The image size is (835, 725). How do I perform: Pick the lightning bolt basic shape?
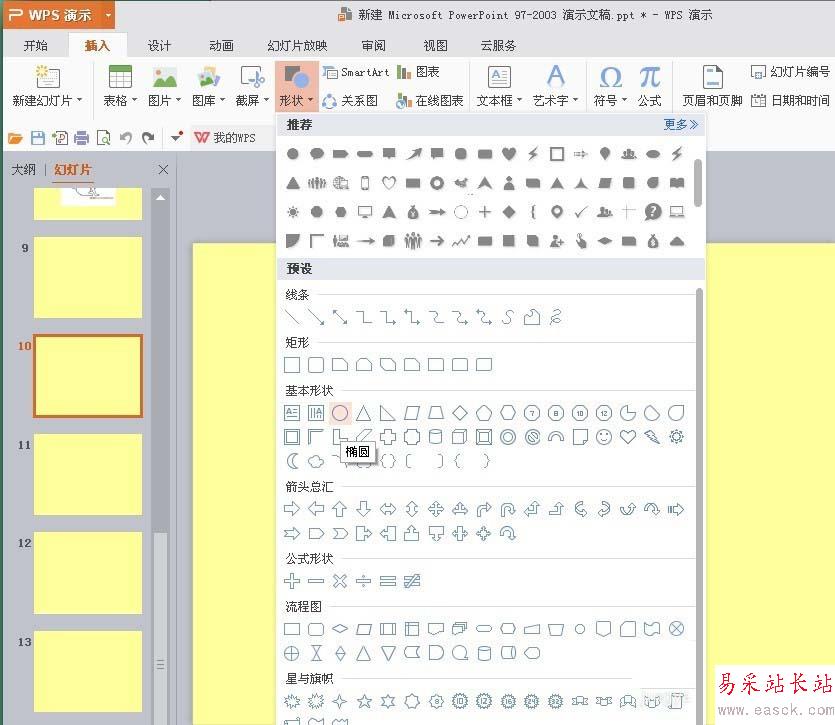tap(652, 437)
